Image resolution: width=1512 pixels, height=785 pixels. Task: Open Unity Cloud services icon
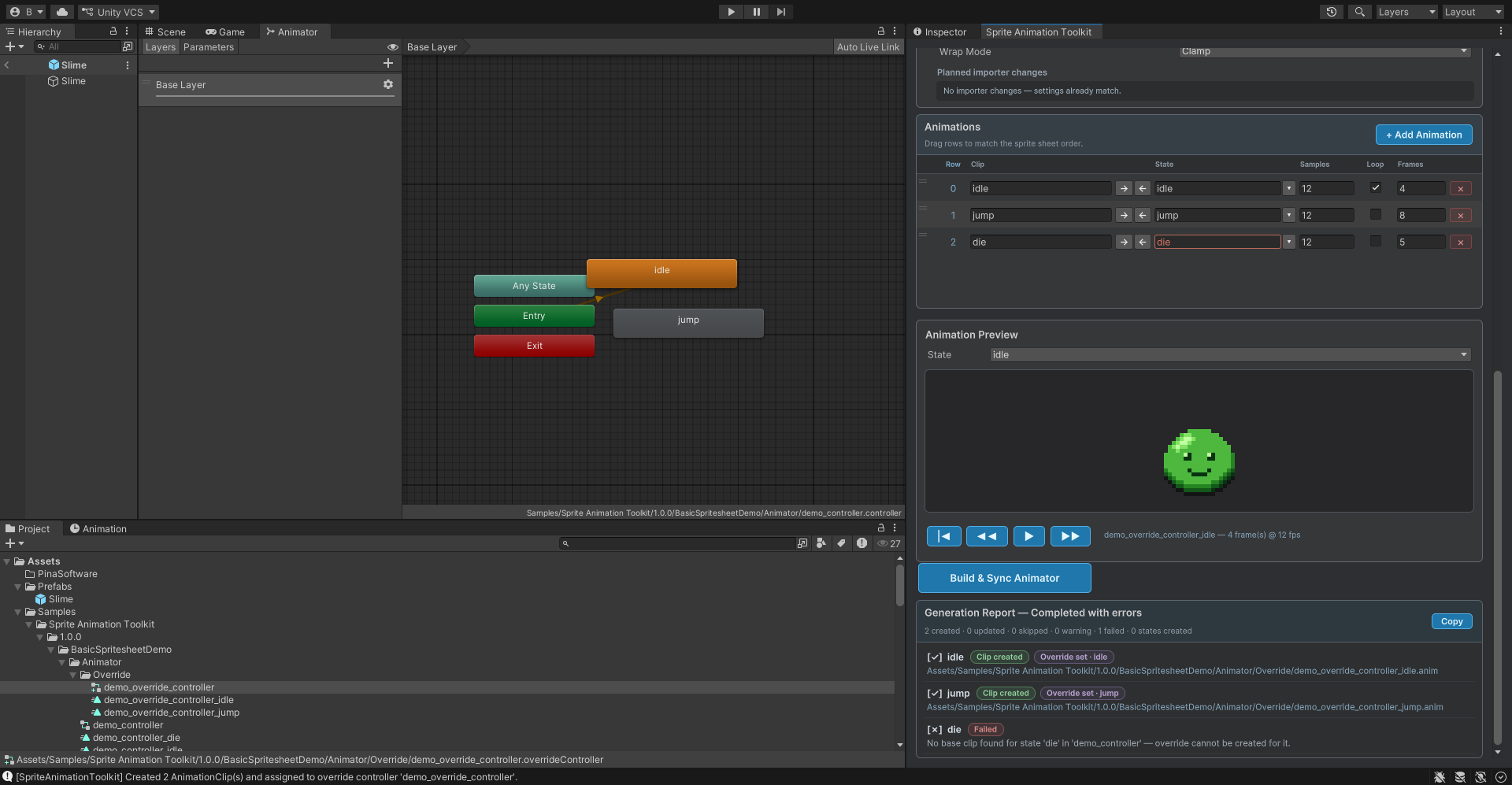tap(62, 12)
